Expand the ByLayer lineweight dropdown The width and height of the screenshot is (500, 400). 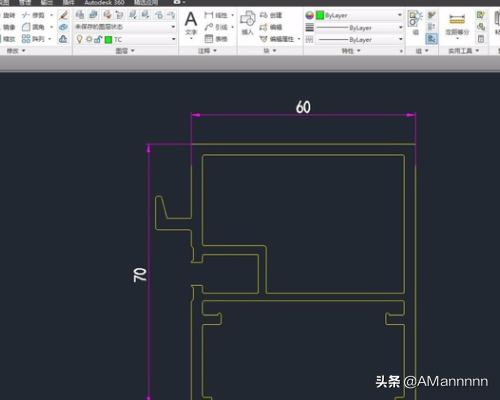359,28
